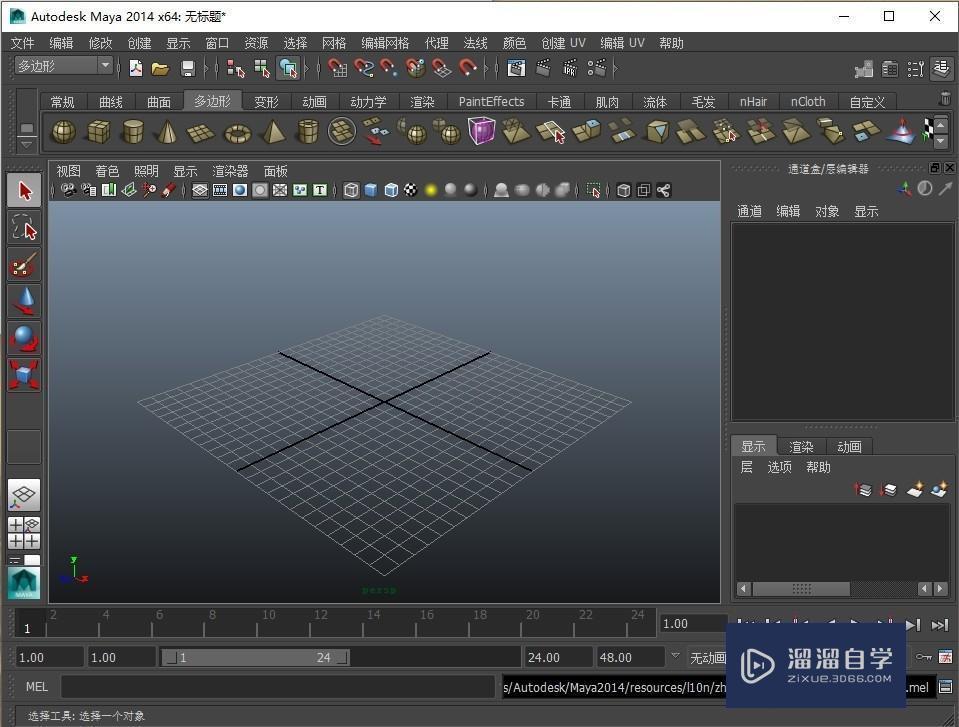Open the 编辑网格 menu

tap(385, 43)
